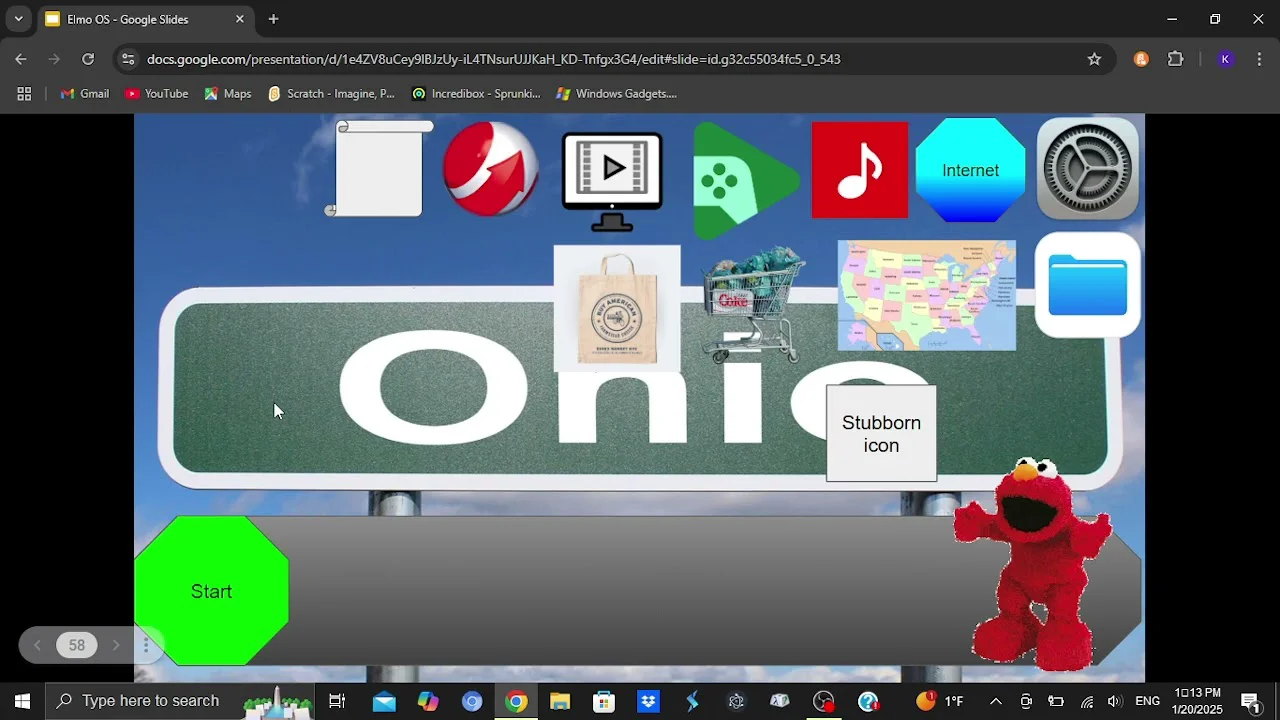Close the Elmo OS browser tab

[240, 19]
